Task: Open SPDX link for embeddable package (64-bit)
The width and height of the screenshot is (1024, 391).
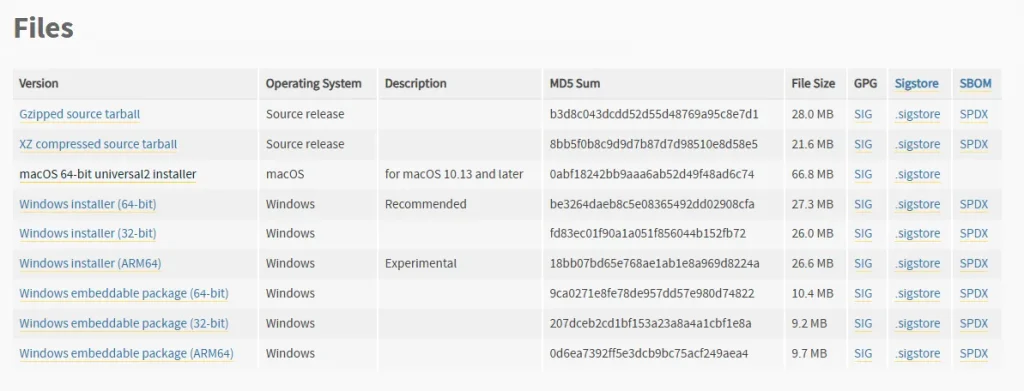Action: 974,294
